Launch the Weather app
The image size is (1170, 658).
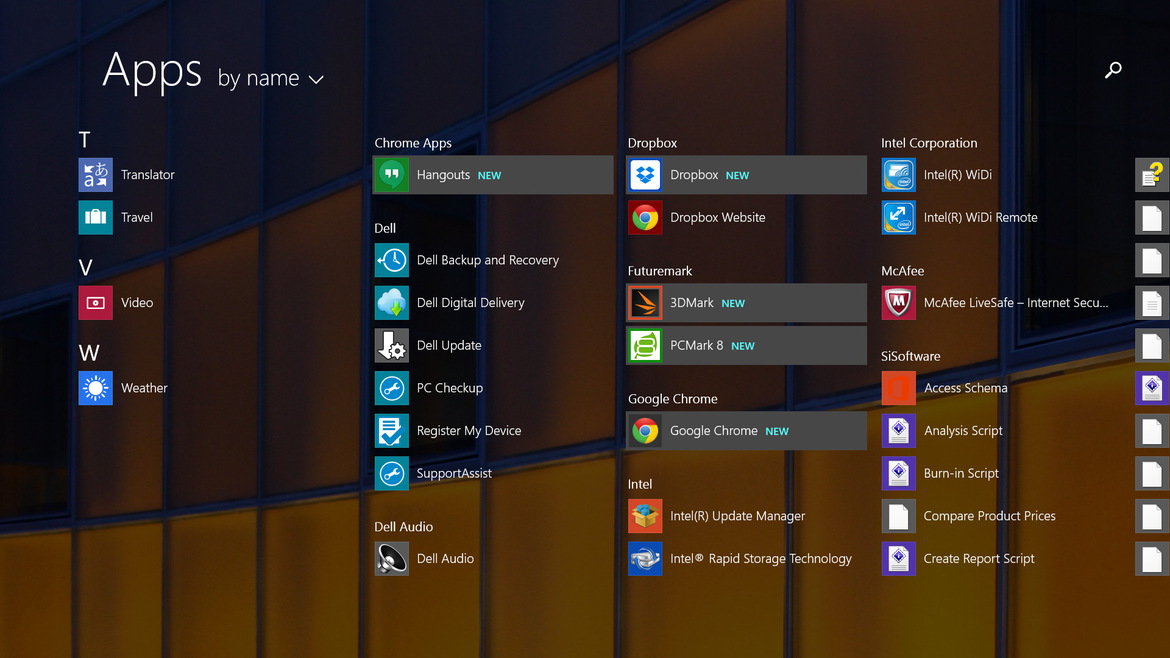pos(124,388)
